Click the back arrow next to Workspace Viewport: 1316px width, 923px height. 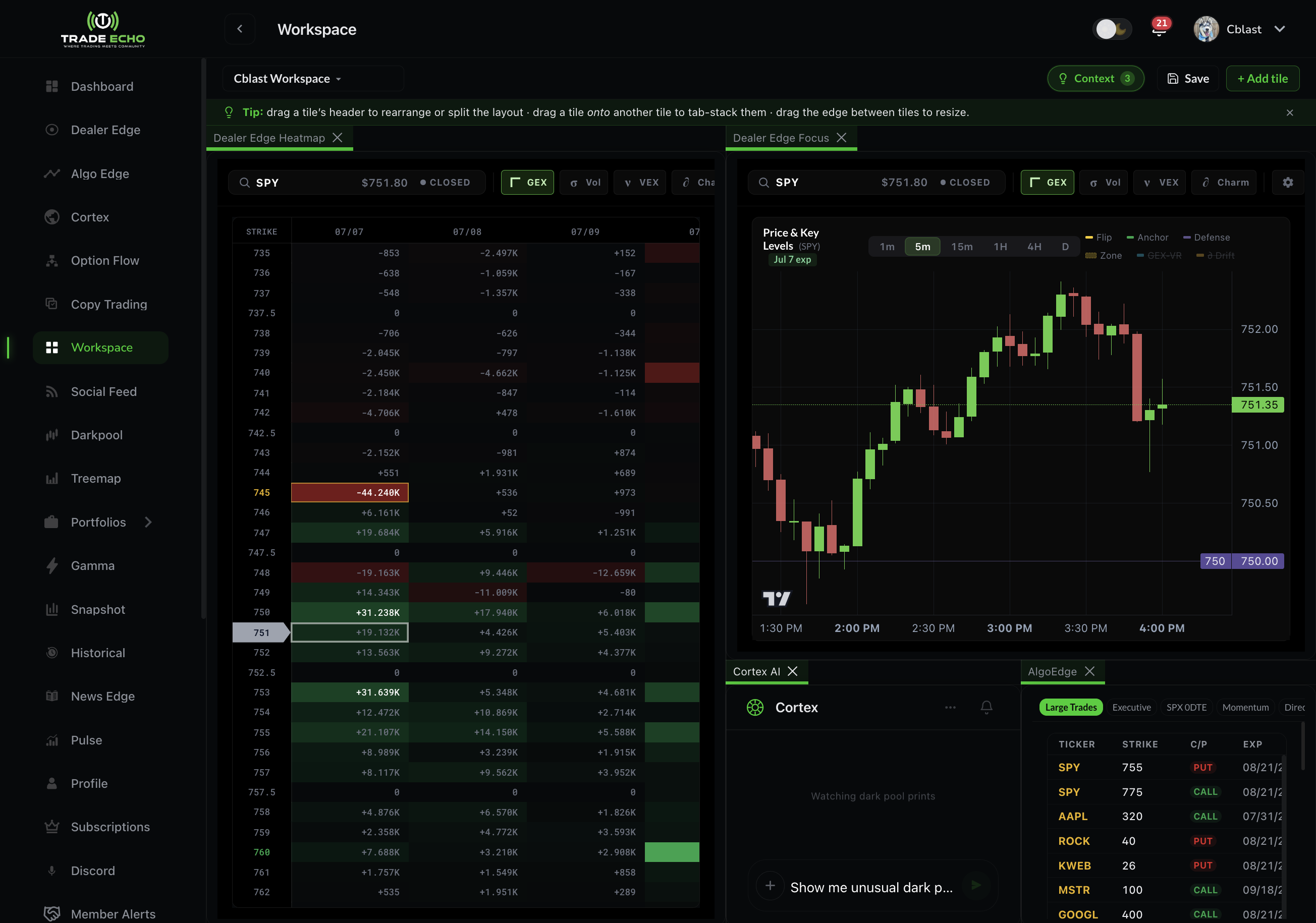(x=240, y=29)
